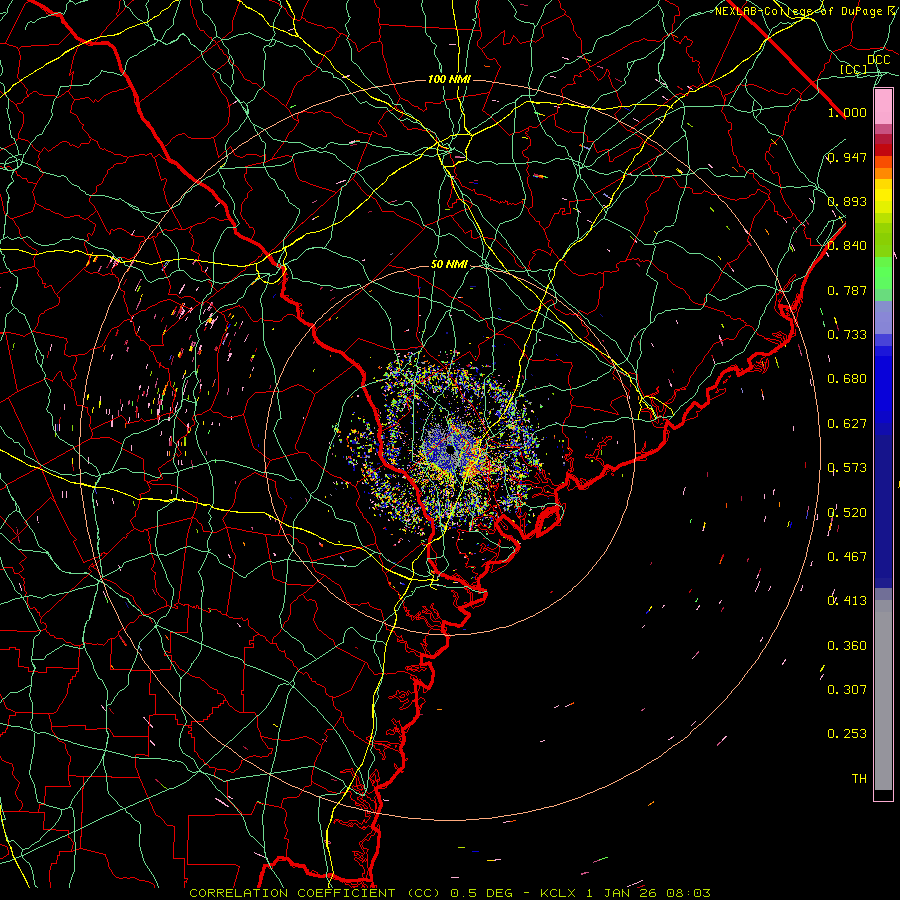Click the 1.000 scale value
900x900 pixels.
[847, 112]
